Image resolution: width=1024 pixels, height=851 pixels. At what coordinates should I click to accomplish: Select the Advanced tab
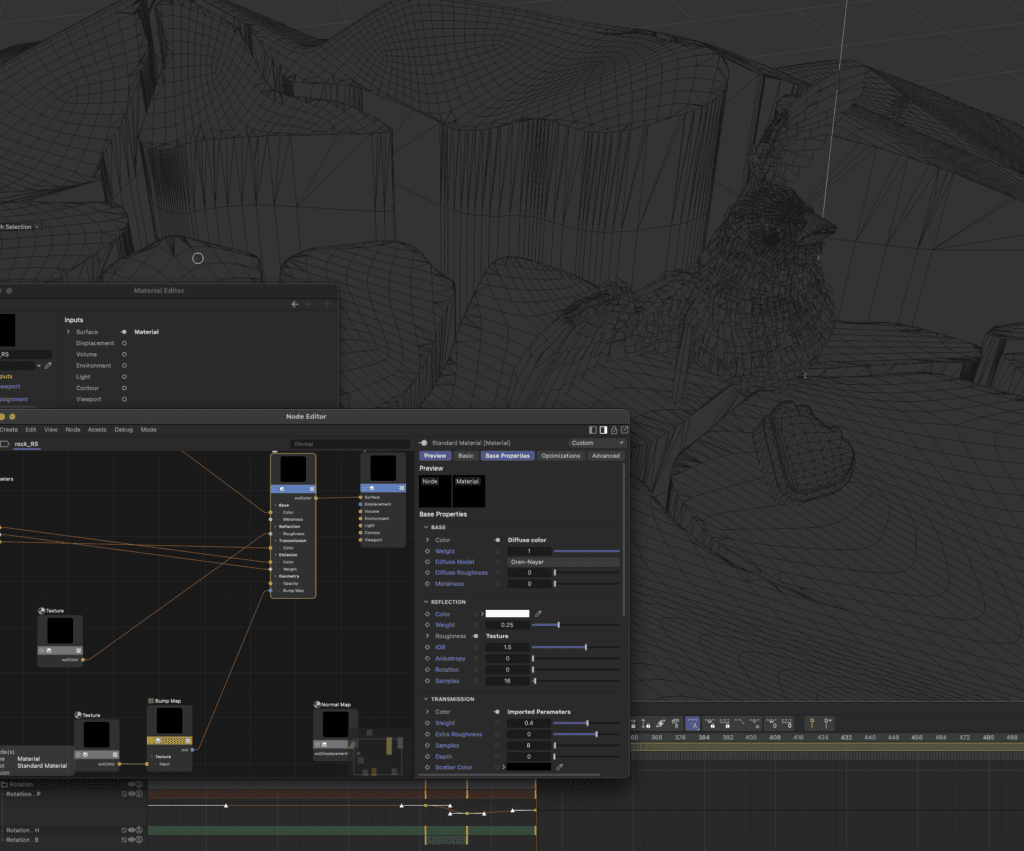(x=605, y=456)
